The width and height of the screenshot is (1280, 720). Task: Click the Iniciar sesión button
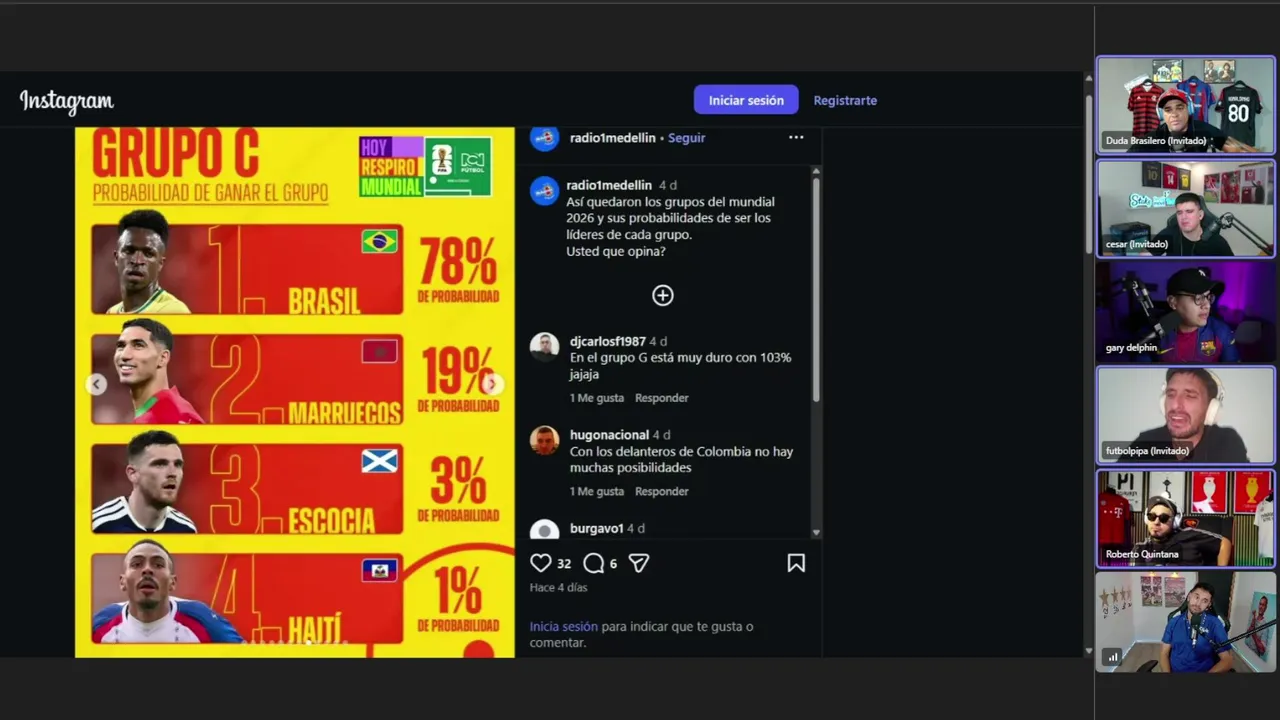(746, 100)
